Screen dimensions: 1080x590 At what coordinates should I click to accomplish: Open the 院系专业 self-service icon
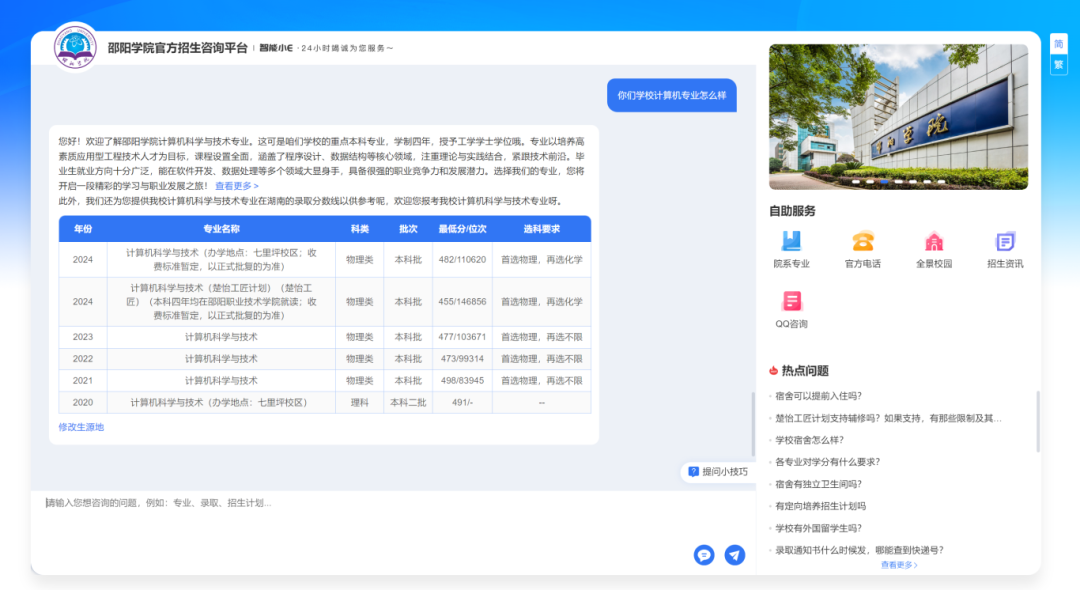791,241
